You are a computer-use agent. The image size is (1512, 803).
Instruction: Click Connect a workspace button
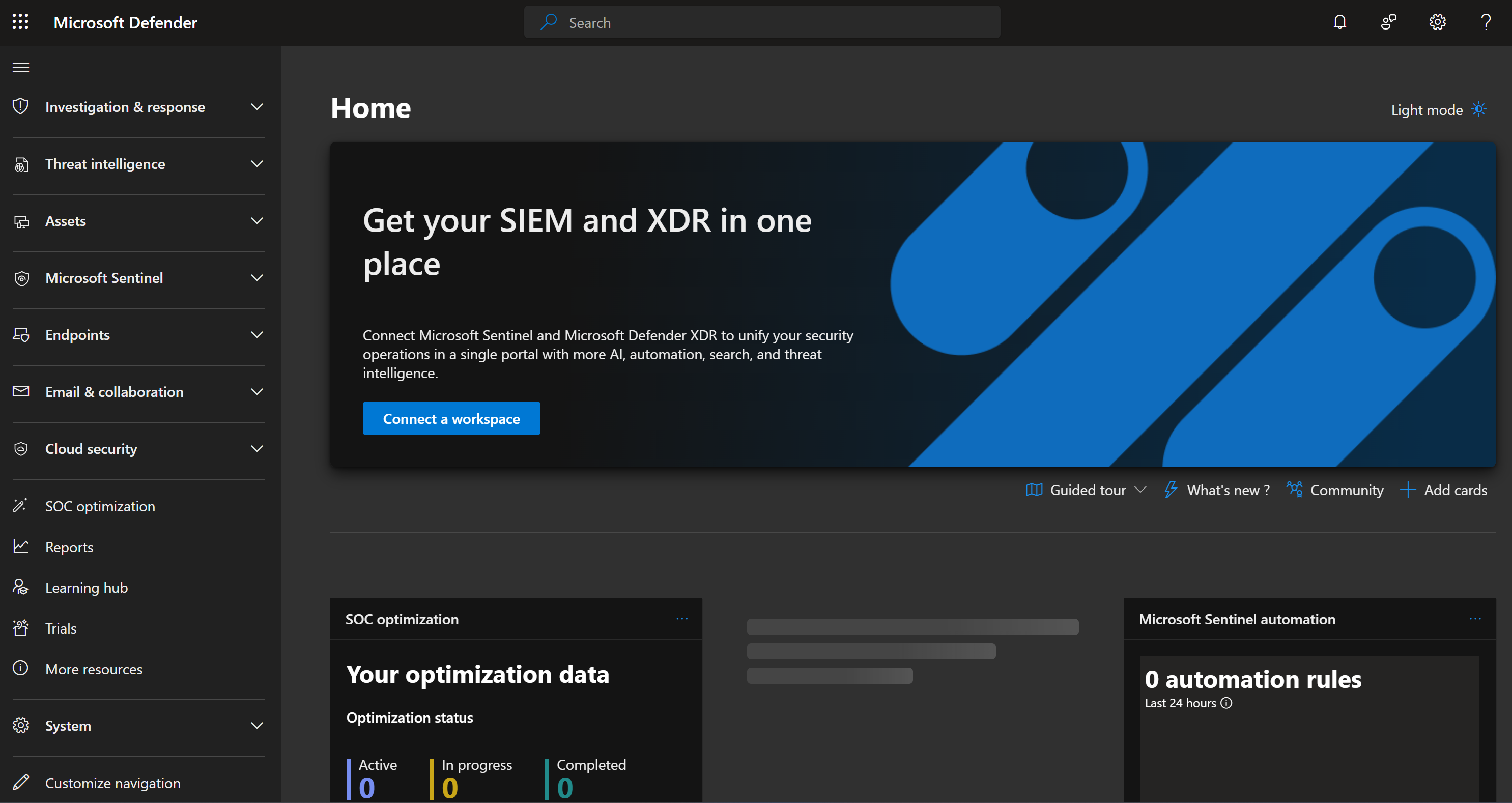point(451,418)
